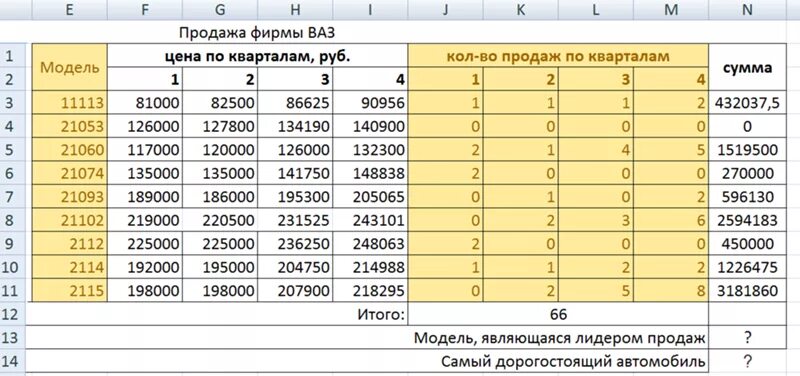Click price cell 140900
This screenshot has width=800, height=376.
coord(370,127)
